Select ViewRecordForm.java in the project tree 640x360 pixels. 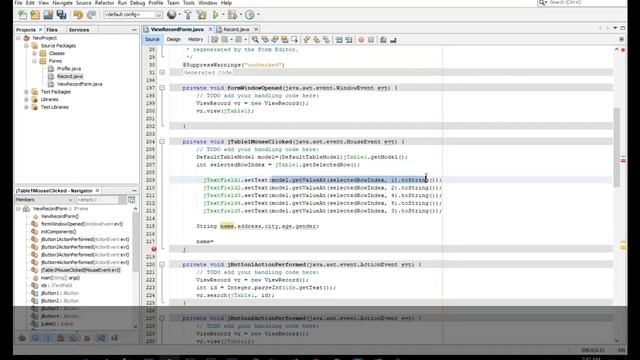tap(80, 84)
